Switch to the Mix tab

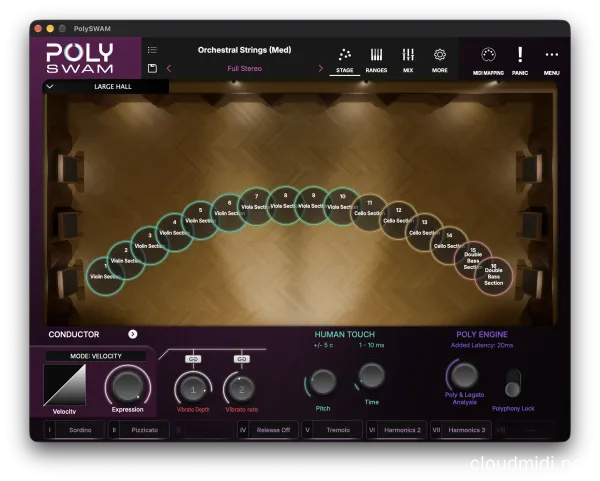pos(408,61)
